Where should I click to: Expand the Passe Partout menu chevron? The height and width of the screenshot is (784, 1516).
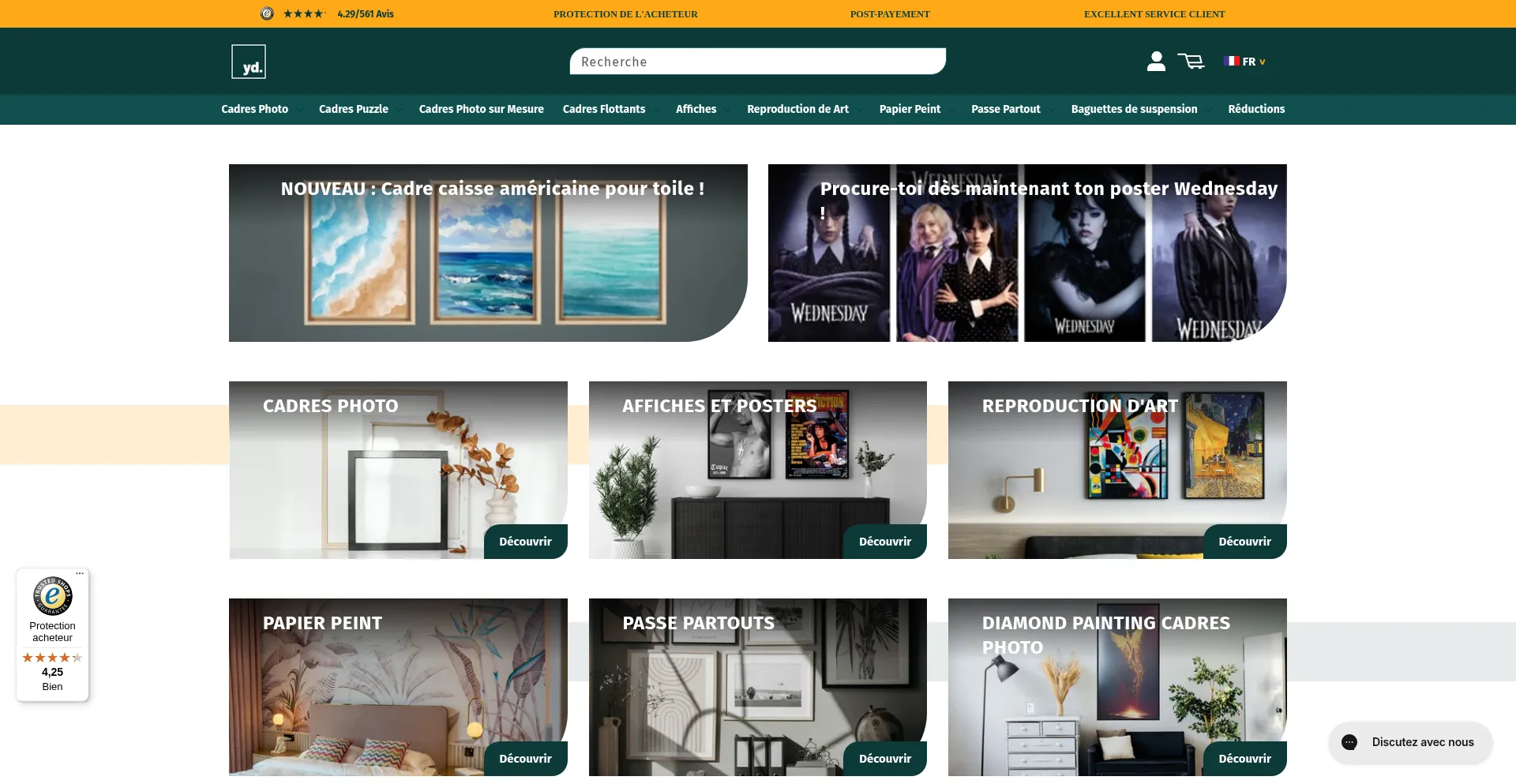(1051, 110)
